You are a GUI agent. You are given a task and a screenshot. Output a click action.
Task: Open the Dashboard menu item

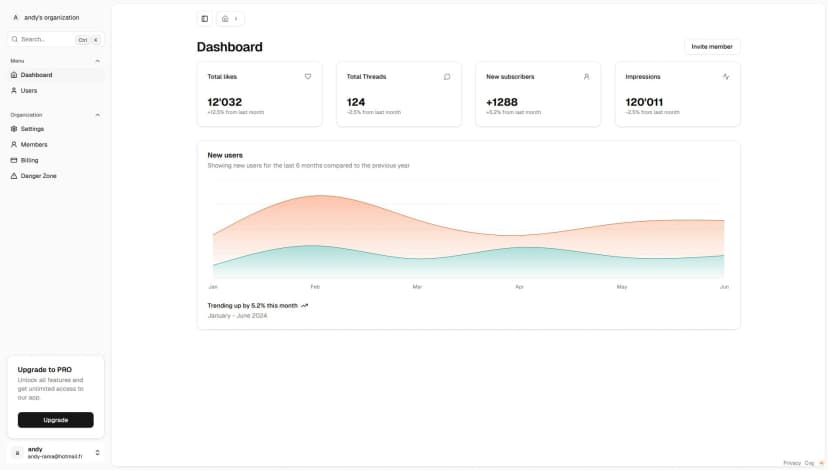pos(55,75)
